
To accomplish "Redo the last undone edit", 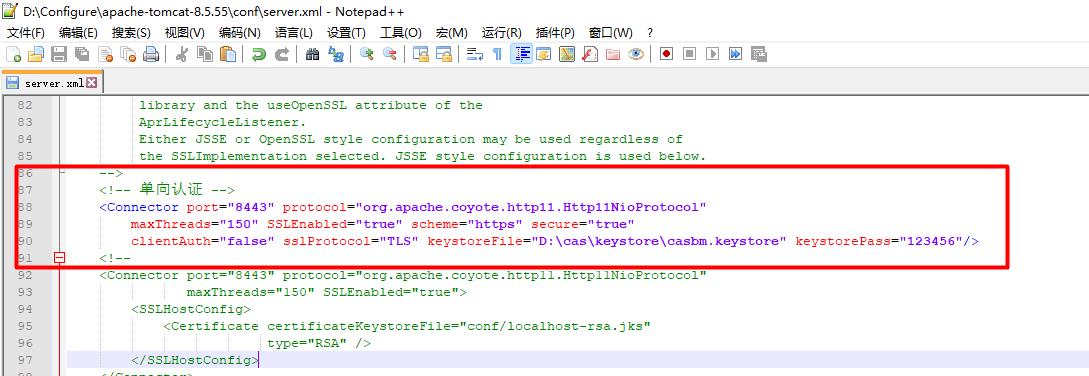I will tap(281, 54).
